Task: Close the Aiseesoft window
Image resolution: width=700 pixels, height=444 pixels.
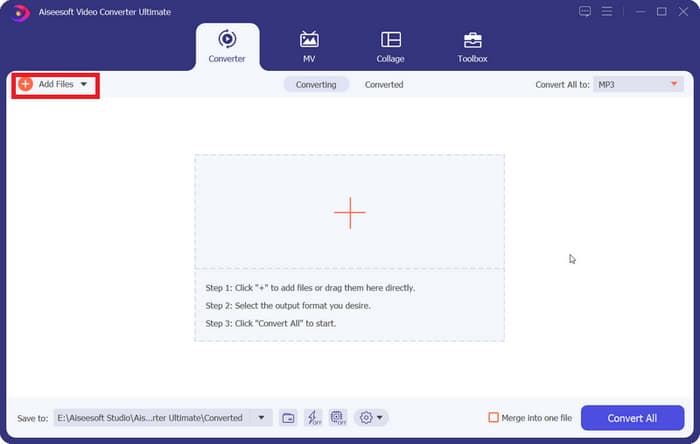Action: coord(683,12)
